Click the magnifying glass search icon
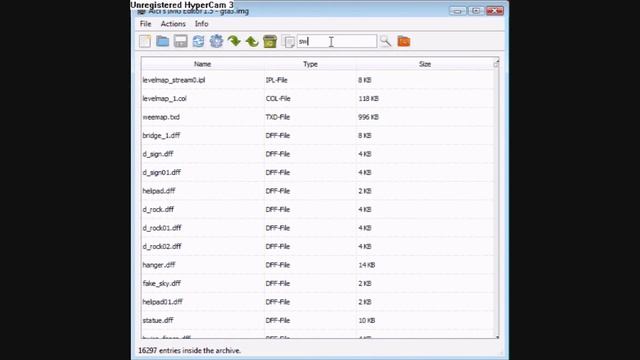This screenshot has height=360, width=640. (385, 41)
